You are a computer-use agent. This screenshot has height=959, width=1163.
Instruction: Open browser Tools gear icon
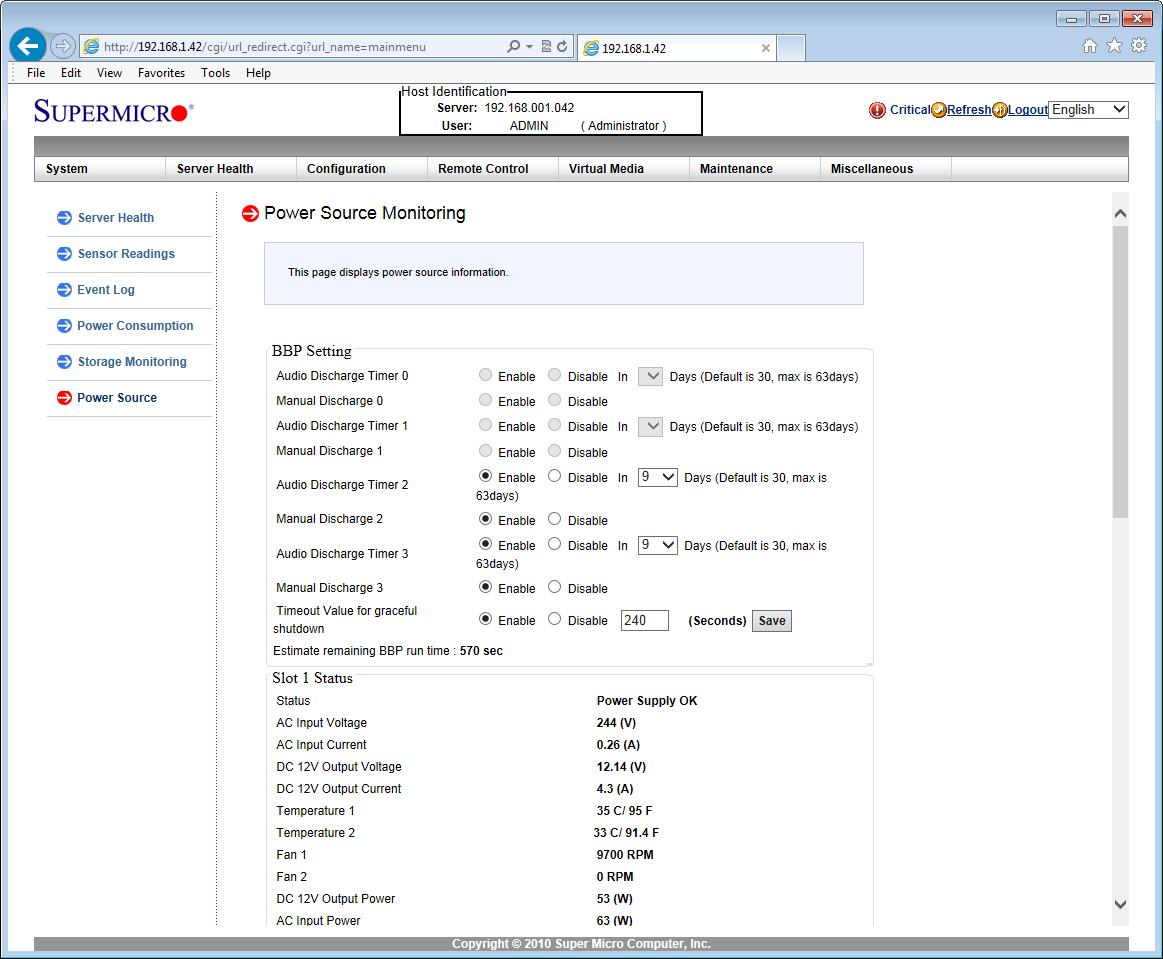pos(1139,46)
